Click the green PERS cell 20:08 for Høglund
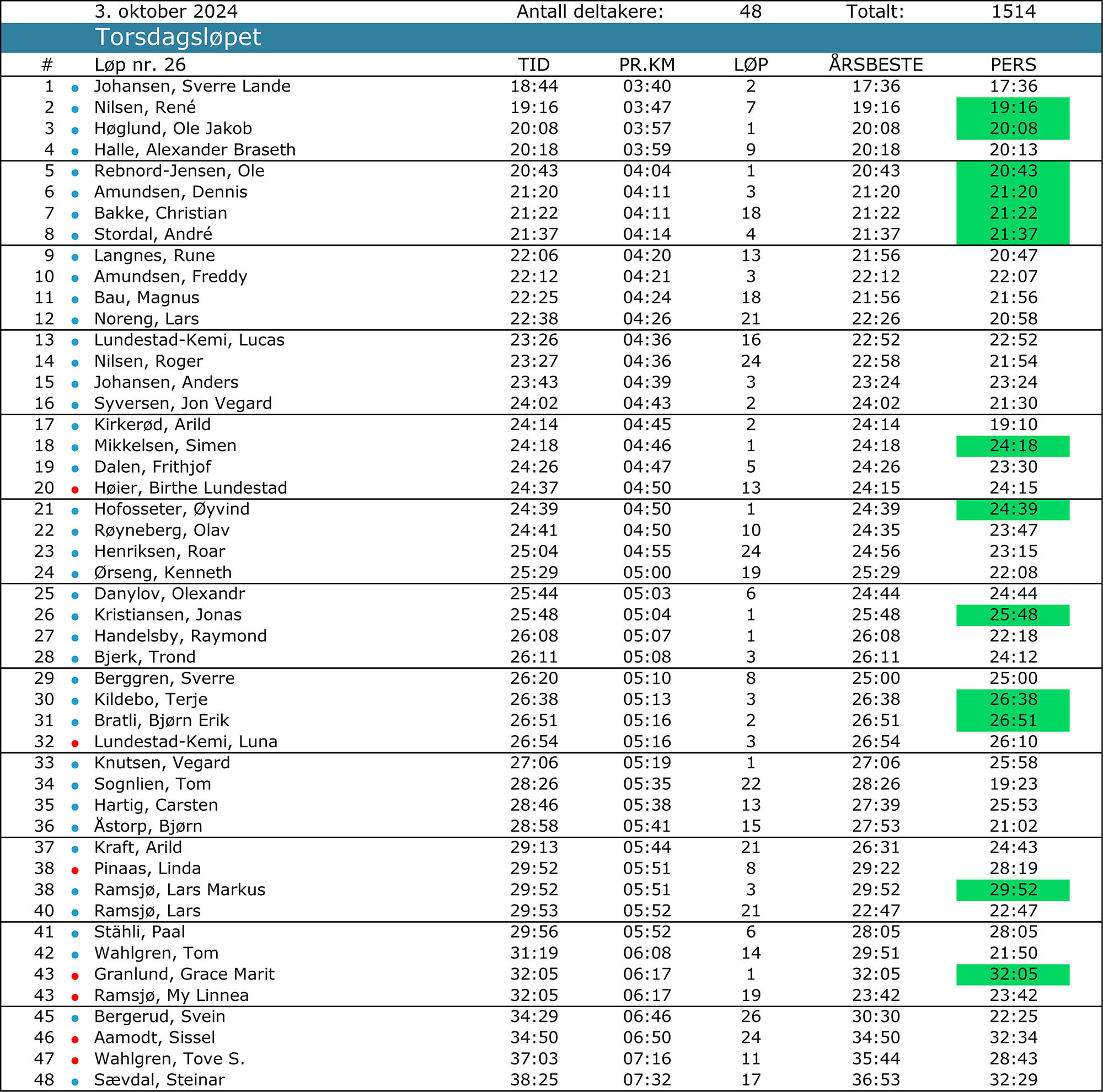Viewport: 1103px width, 1092px height. point(1013,129)
